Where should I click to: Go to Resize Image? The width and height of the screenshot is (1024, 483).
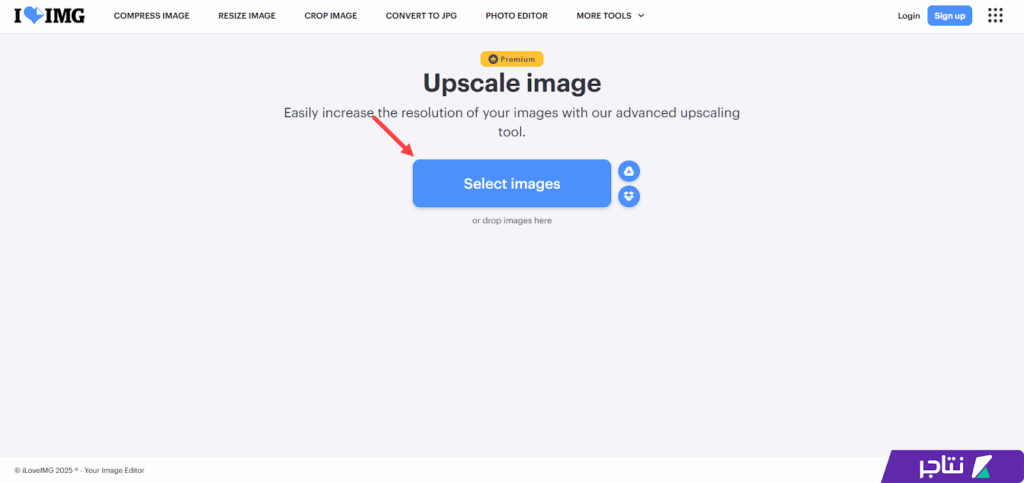coord(247,16)
